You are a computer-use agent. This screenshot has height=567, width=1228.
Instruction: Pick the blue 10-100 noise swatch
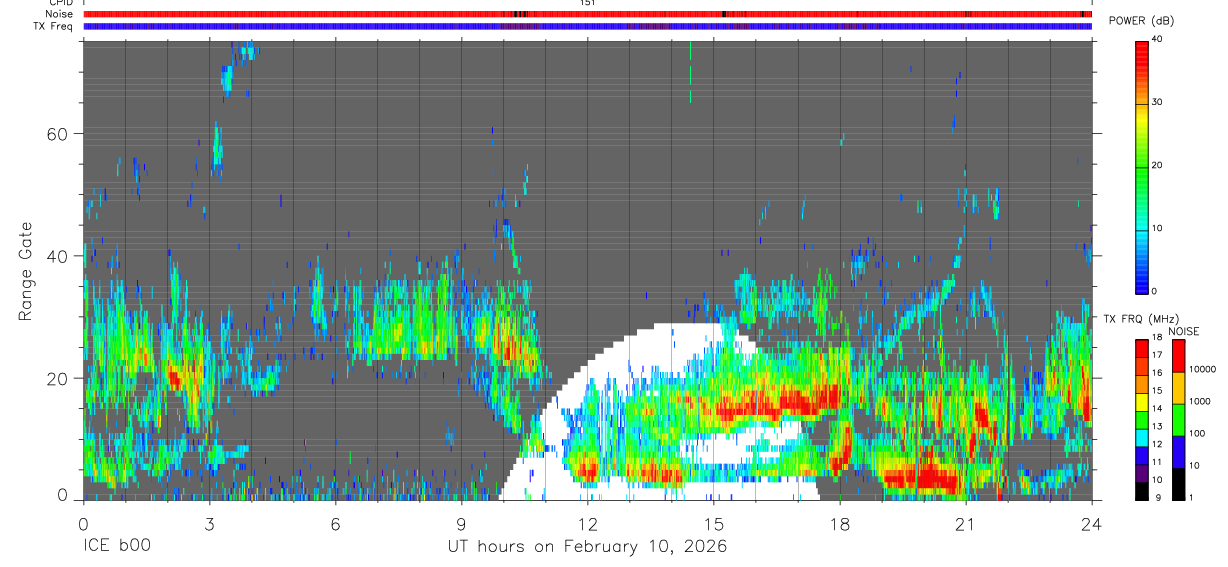(1178, 452)
